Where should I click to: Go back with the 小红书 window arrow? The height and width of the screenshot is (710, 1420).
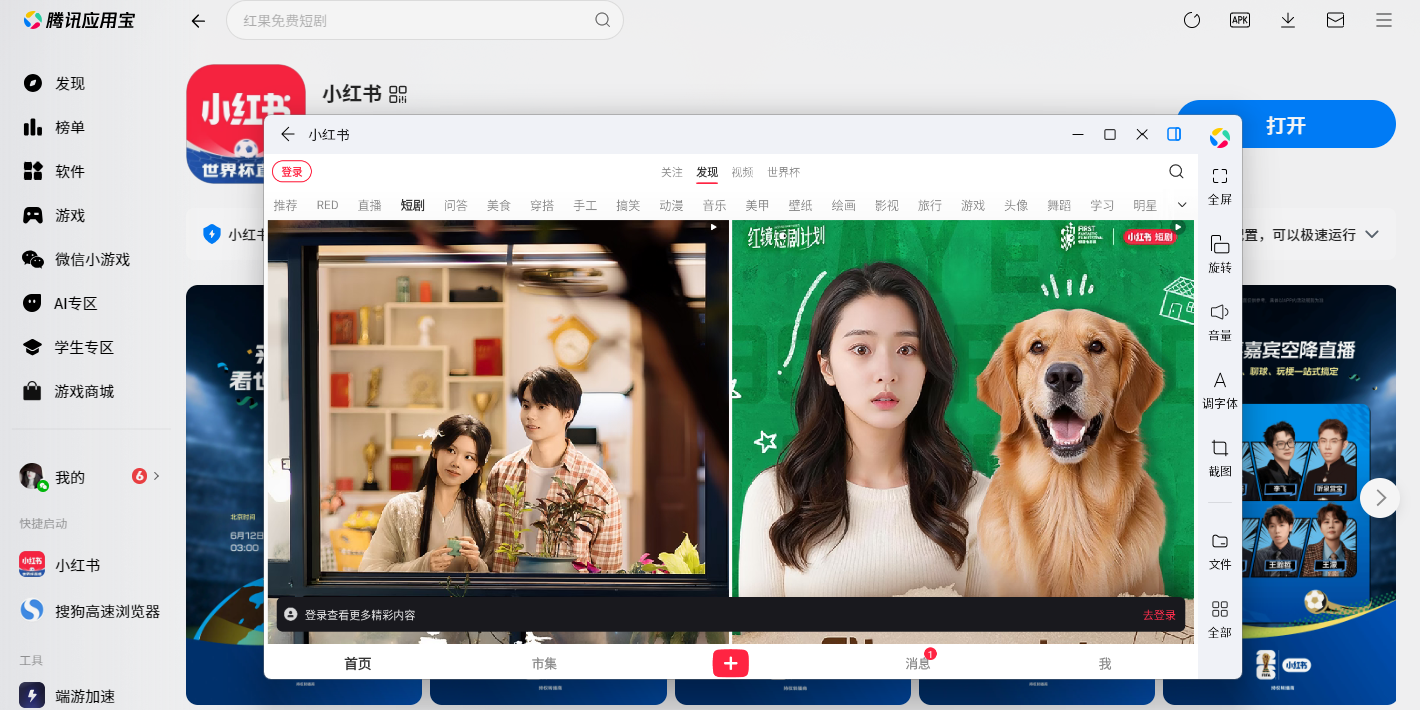(288, 134)
